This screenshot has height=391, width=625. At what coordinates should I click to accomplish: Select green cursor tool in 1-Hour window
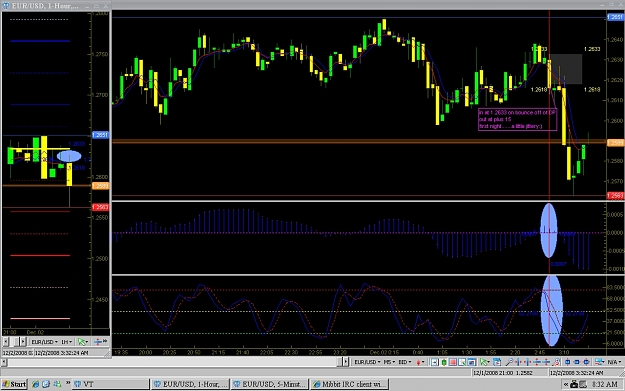click(83, 342)
